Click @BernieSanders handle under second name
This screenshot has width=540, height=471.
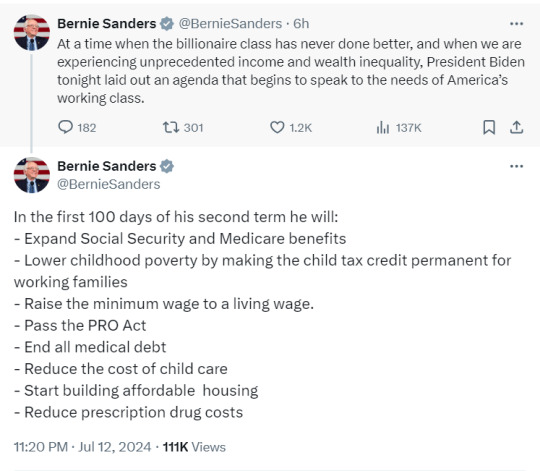[108, 184]
